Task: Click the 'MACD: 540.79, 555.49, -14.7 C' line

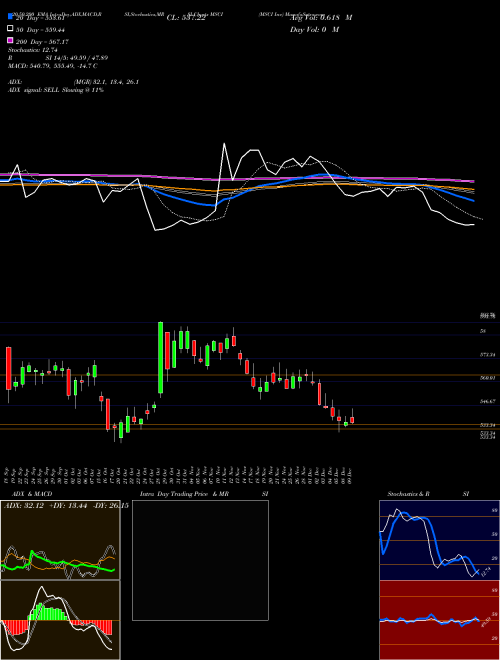Action: (53, 66)
